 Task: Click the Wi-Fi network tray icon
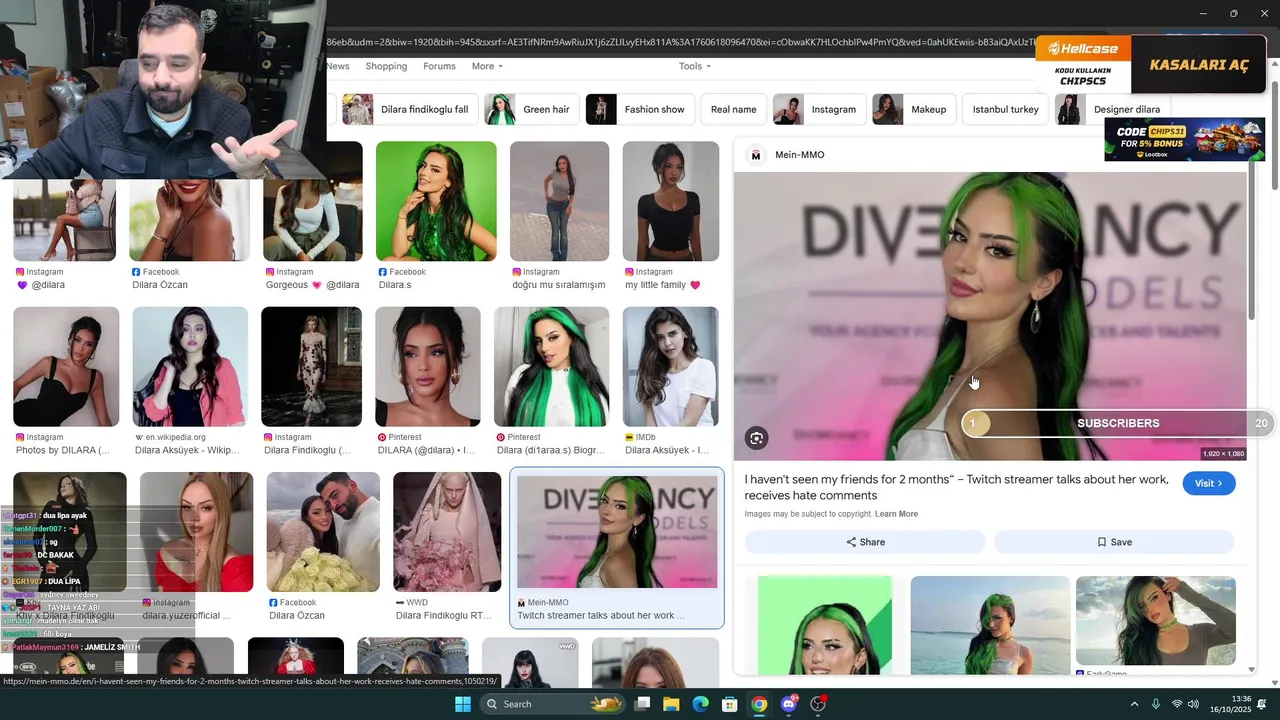(1177, 704)
